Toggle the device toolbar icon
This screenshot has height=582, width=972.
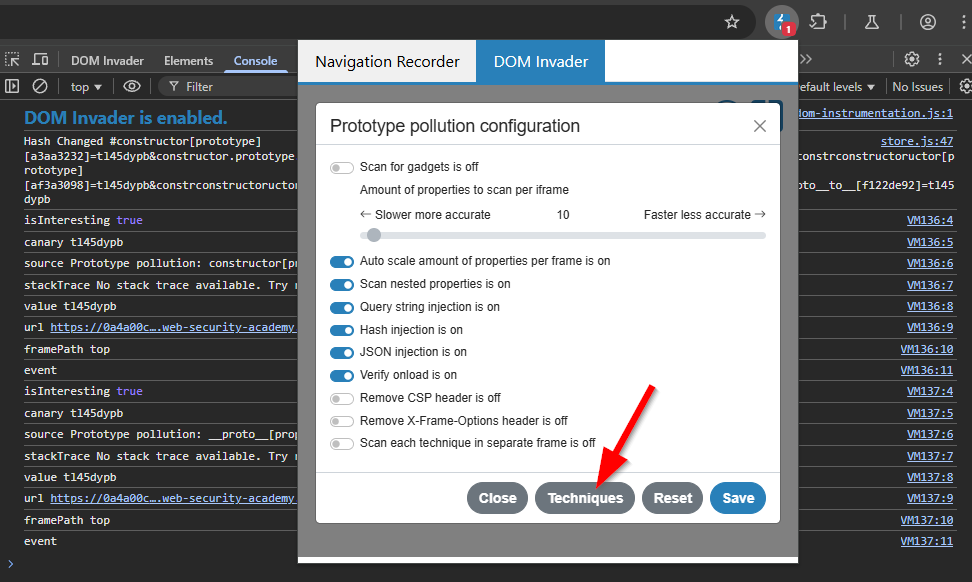pyautogui.click(x=40, y=60)
